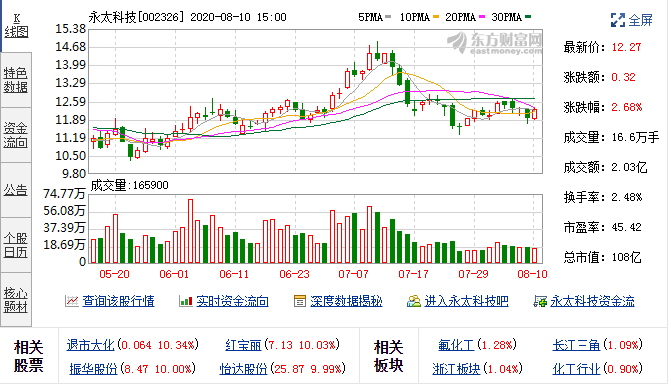Switch to 个股日历 sidebar tab

[x=16, y=244]
